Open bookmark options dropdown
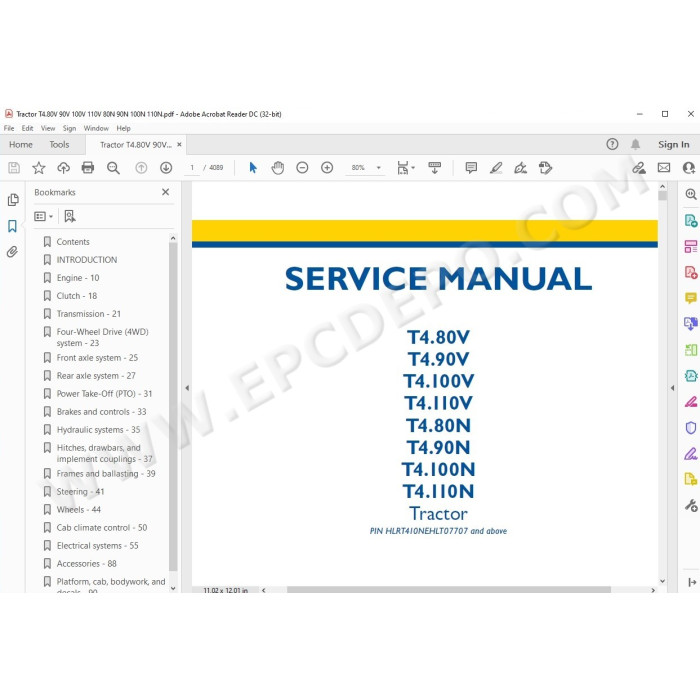700x700 pixels. pyautogui.click(x=44, y=217)
